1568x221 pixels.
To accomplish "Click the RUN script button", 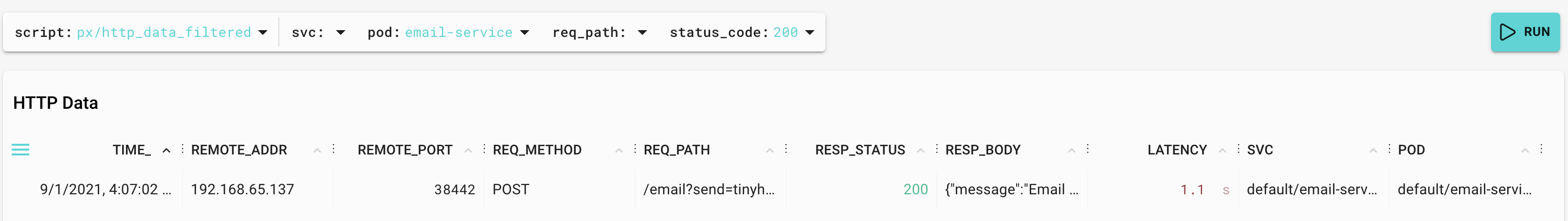I will tap(1525, 32).
